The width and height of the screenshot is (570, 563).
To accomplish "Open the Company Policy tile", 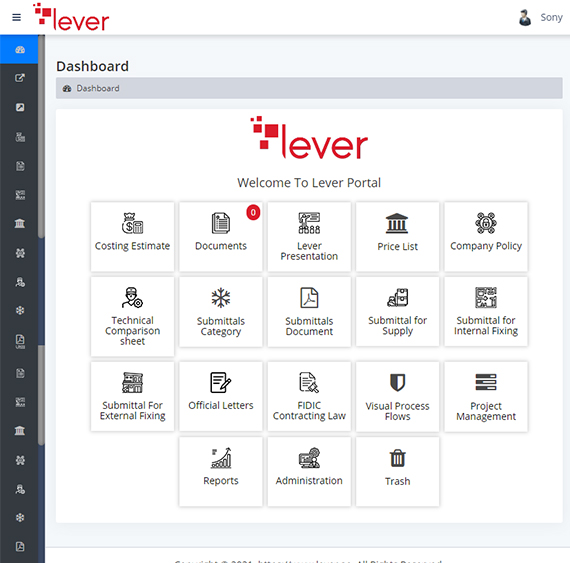I will [x=486, y=237].
